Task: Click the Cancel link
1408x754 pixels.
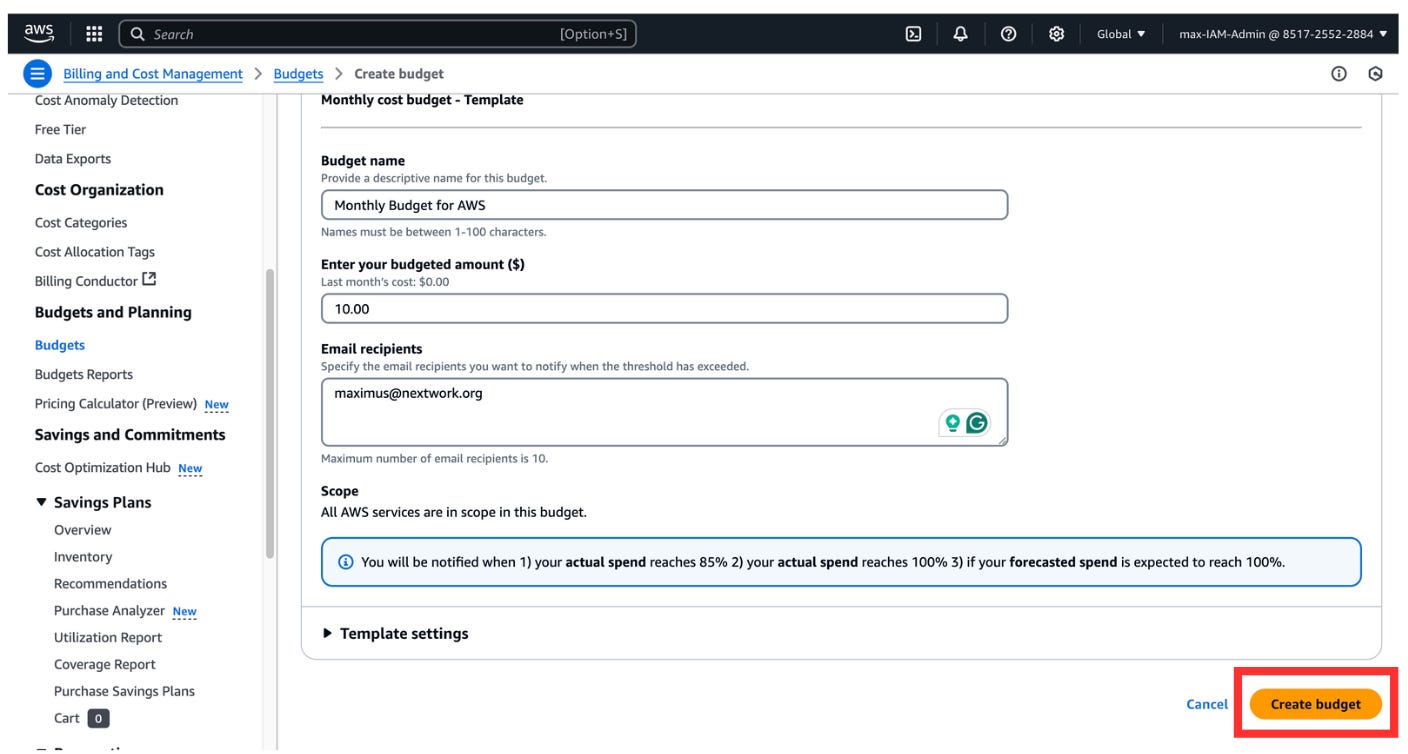Action: pyautogui.click(x=1207, y=704)
